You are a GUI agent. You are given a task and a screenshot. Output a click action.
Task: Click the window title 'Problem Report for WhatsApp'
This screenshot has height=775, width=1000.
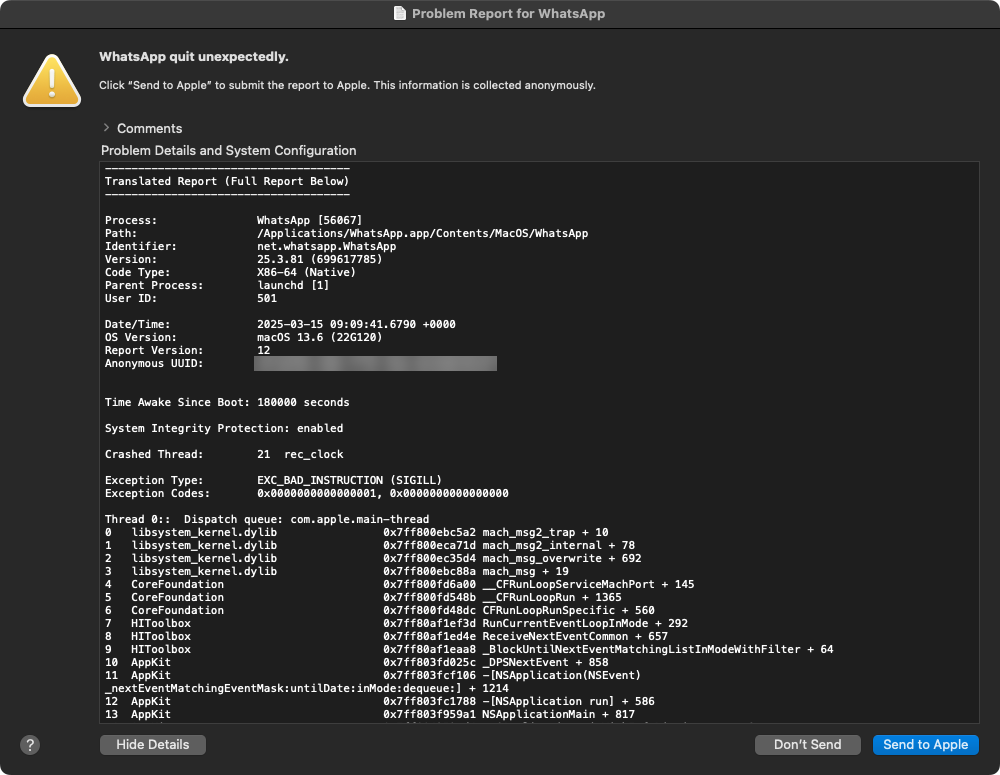(x=508, y=13)
